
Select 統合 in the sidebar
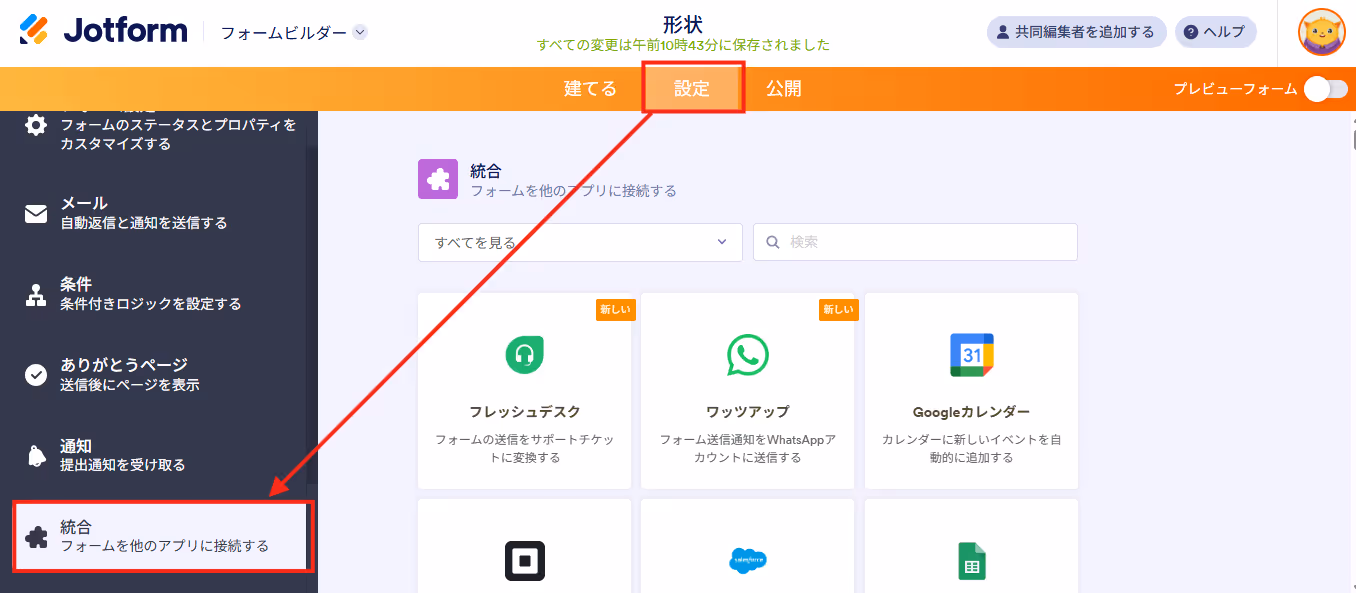159,537
